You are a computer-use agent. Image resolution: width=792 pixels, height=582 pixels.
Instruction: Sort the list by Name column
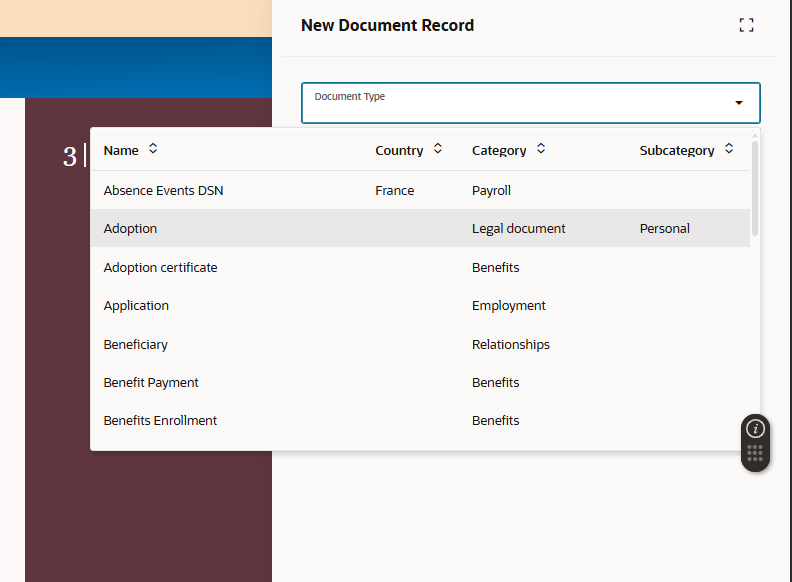coord(153,149)
